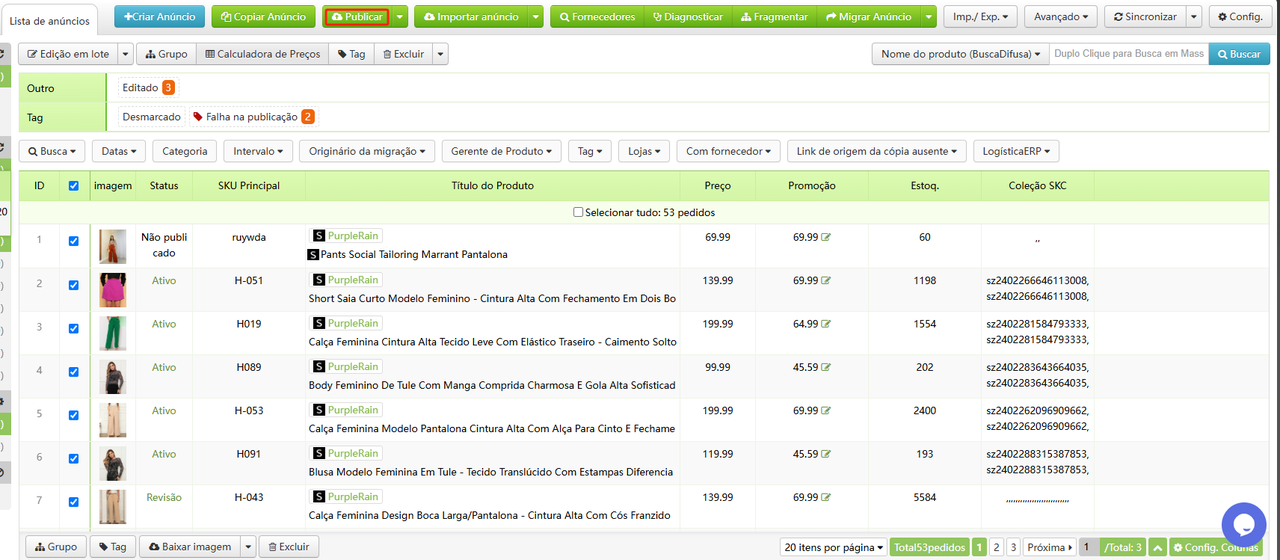Click Baixar imagem download button
The width and height of the screenshot is (1280, 560).
pyautogui.click(x=190, y=547)
